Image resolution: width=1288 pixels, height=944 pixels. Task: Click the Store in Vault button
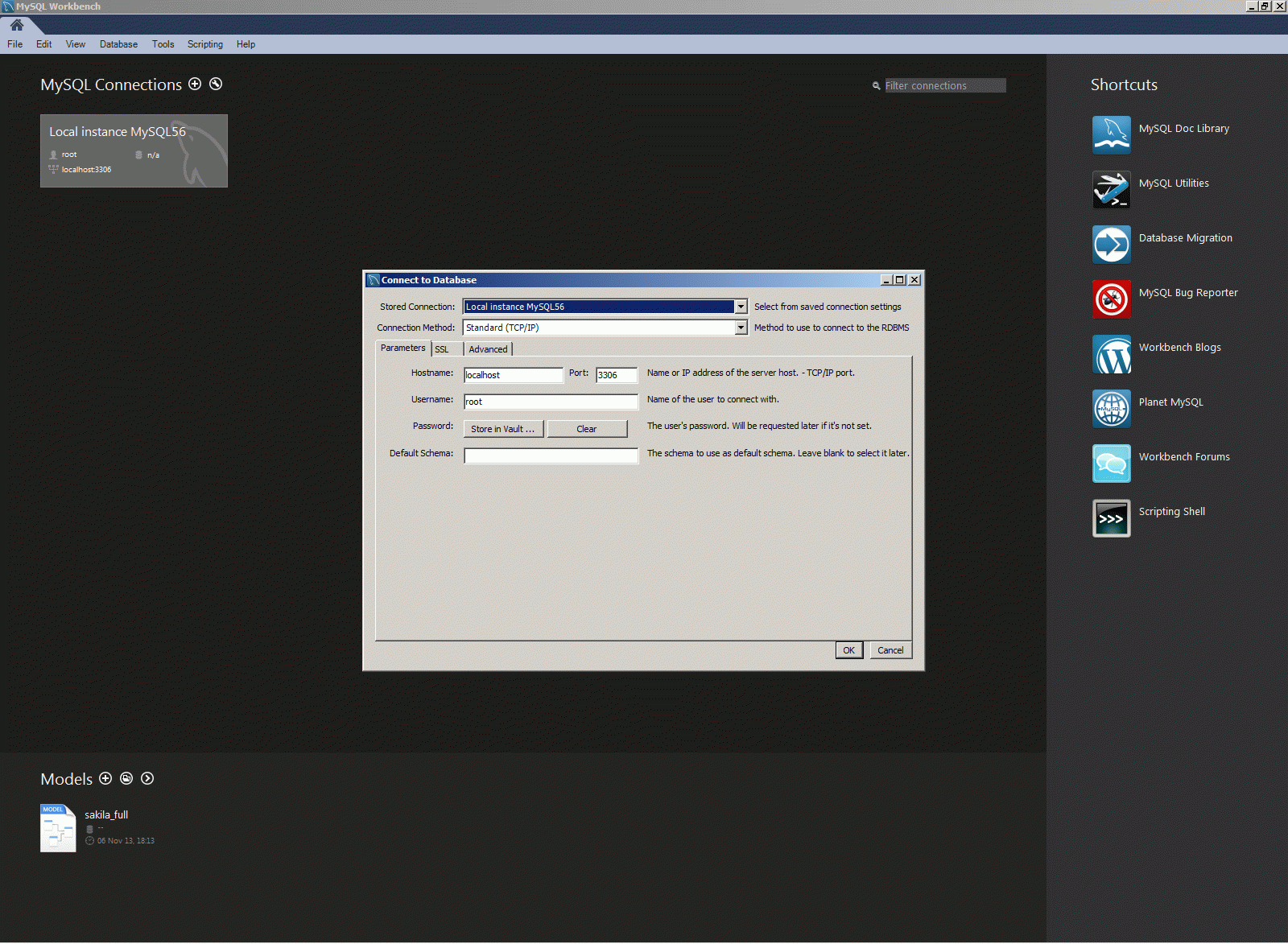[503, 429]
